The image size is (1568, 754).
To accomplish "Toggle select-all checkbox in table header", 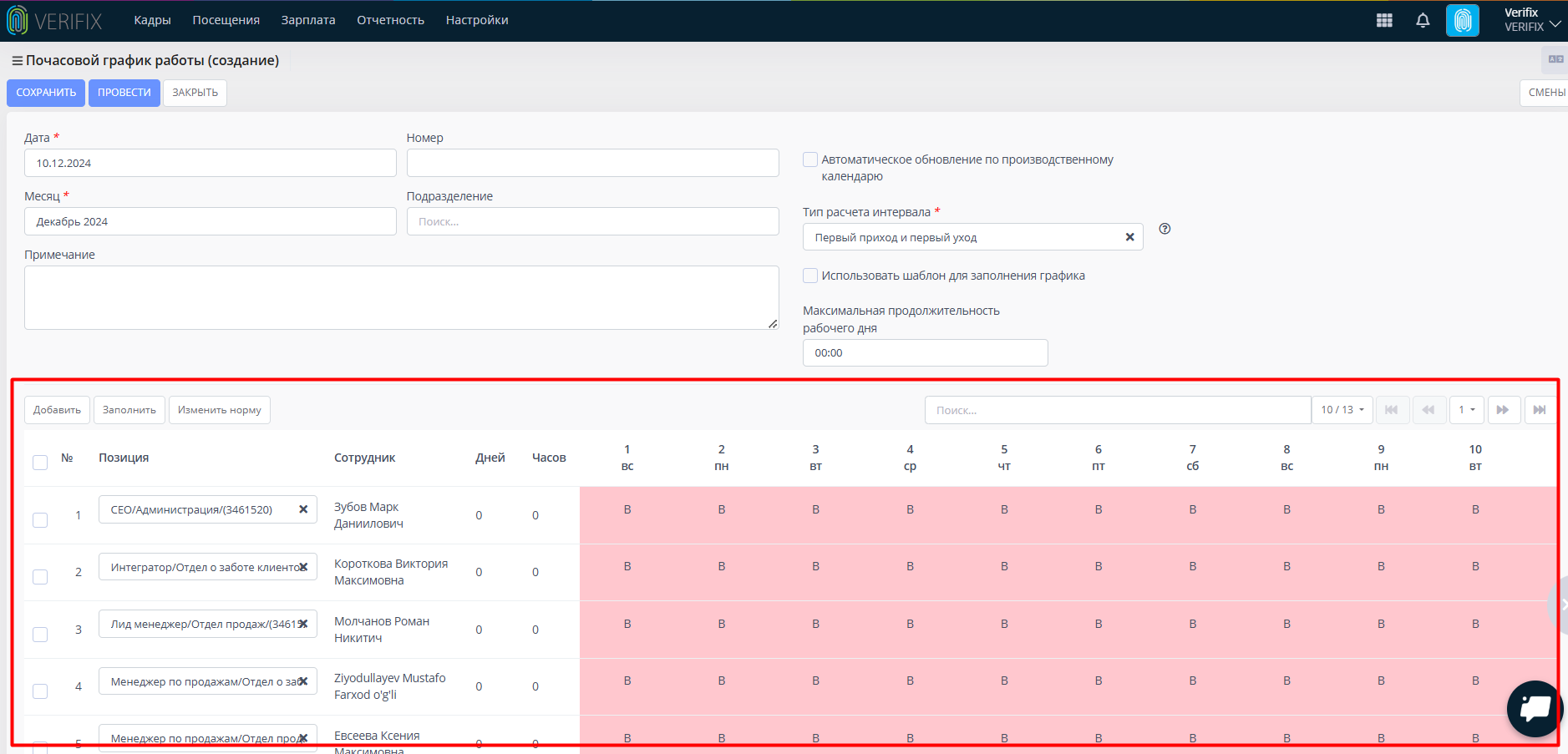I will point(40,463).
